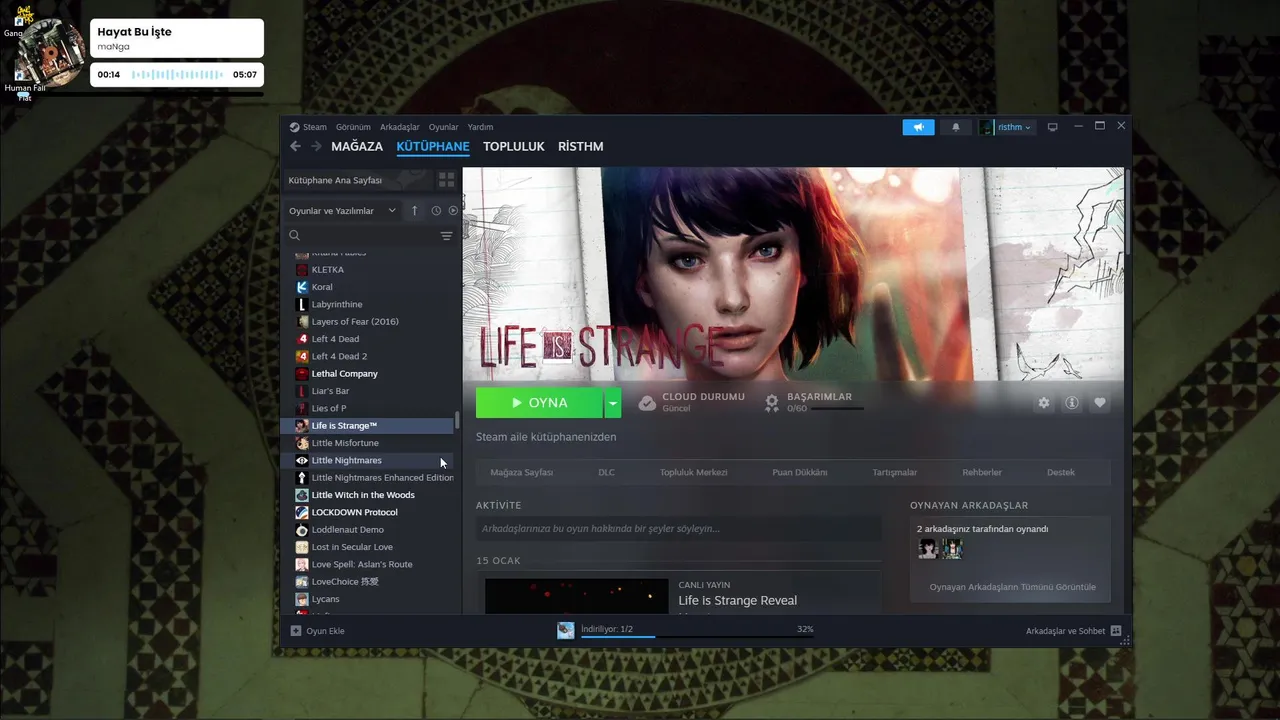1280x720 pixels.
Task: Go back with the left arrow
Action: [295, 146]
